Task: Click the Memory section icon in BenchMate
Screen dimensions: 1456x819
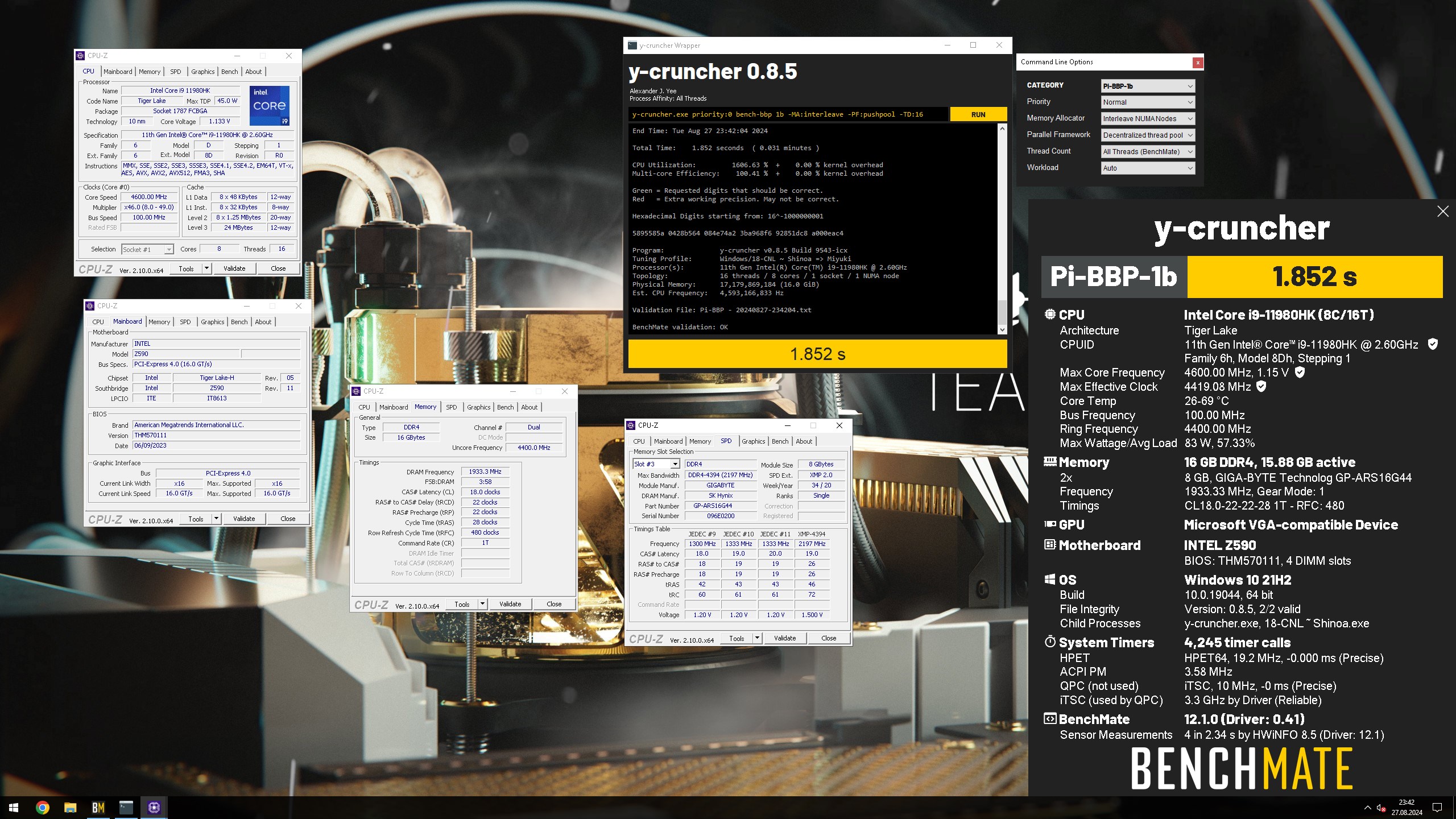Action: [x=1050, y=462]
